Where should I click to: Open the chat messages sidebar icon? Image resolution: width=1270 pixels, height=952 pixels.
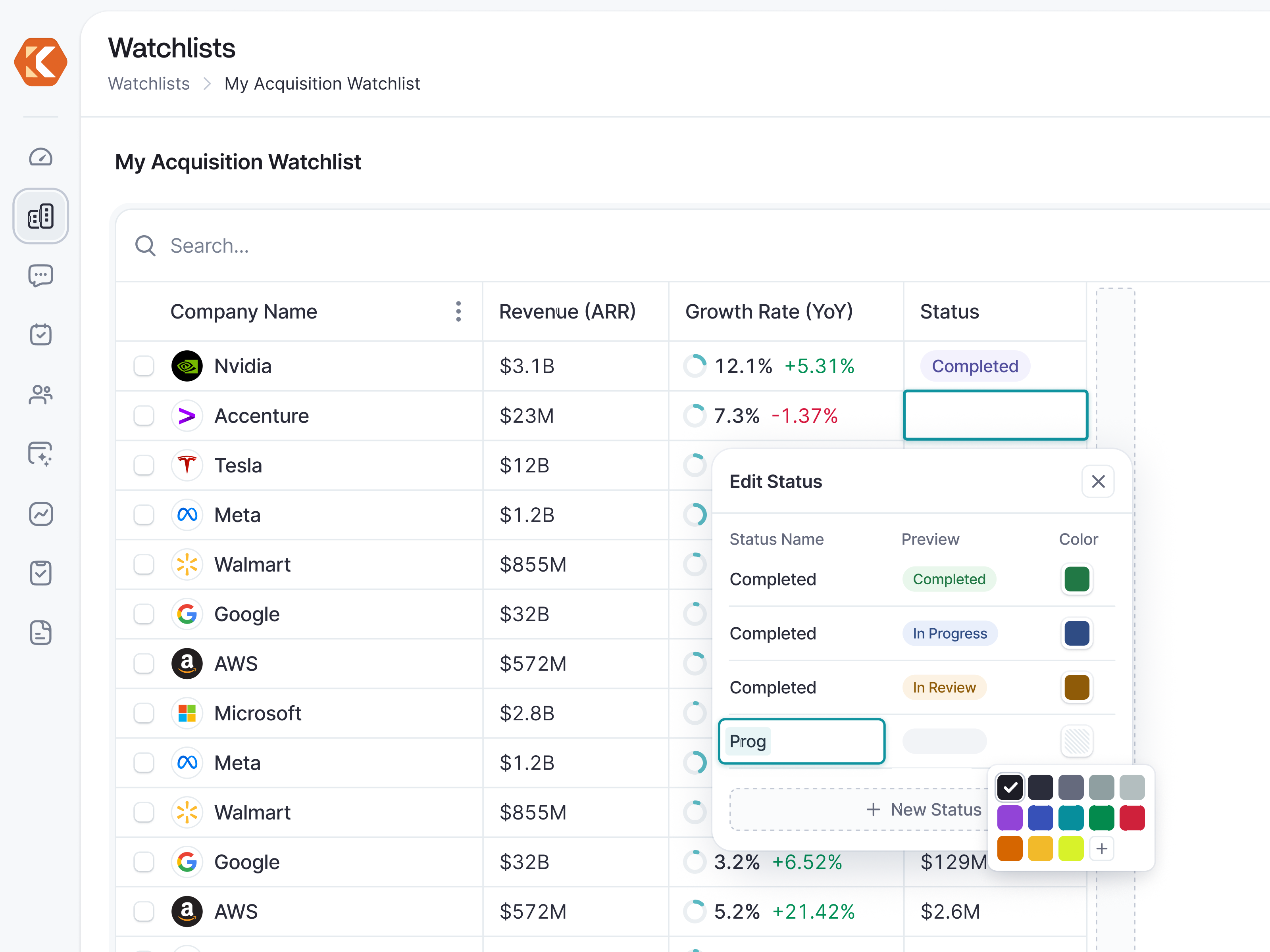(41, 276)
